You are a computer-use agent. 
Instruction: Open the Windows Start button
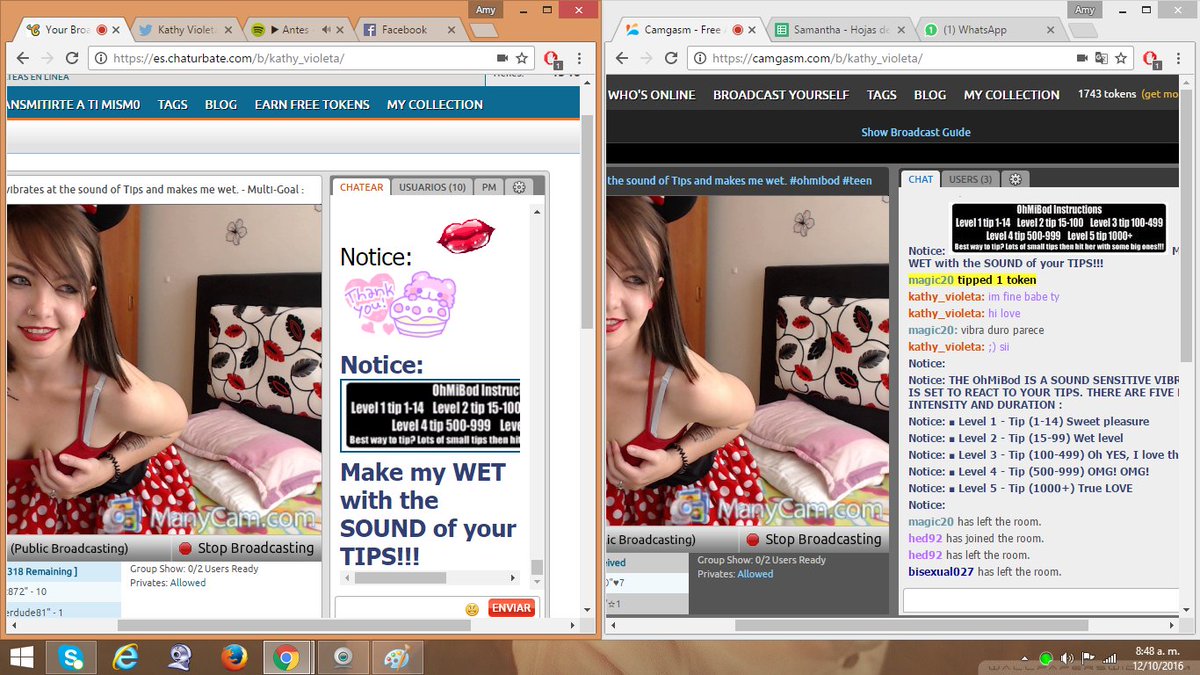(21, 657)
